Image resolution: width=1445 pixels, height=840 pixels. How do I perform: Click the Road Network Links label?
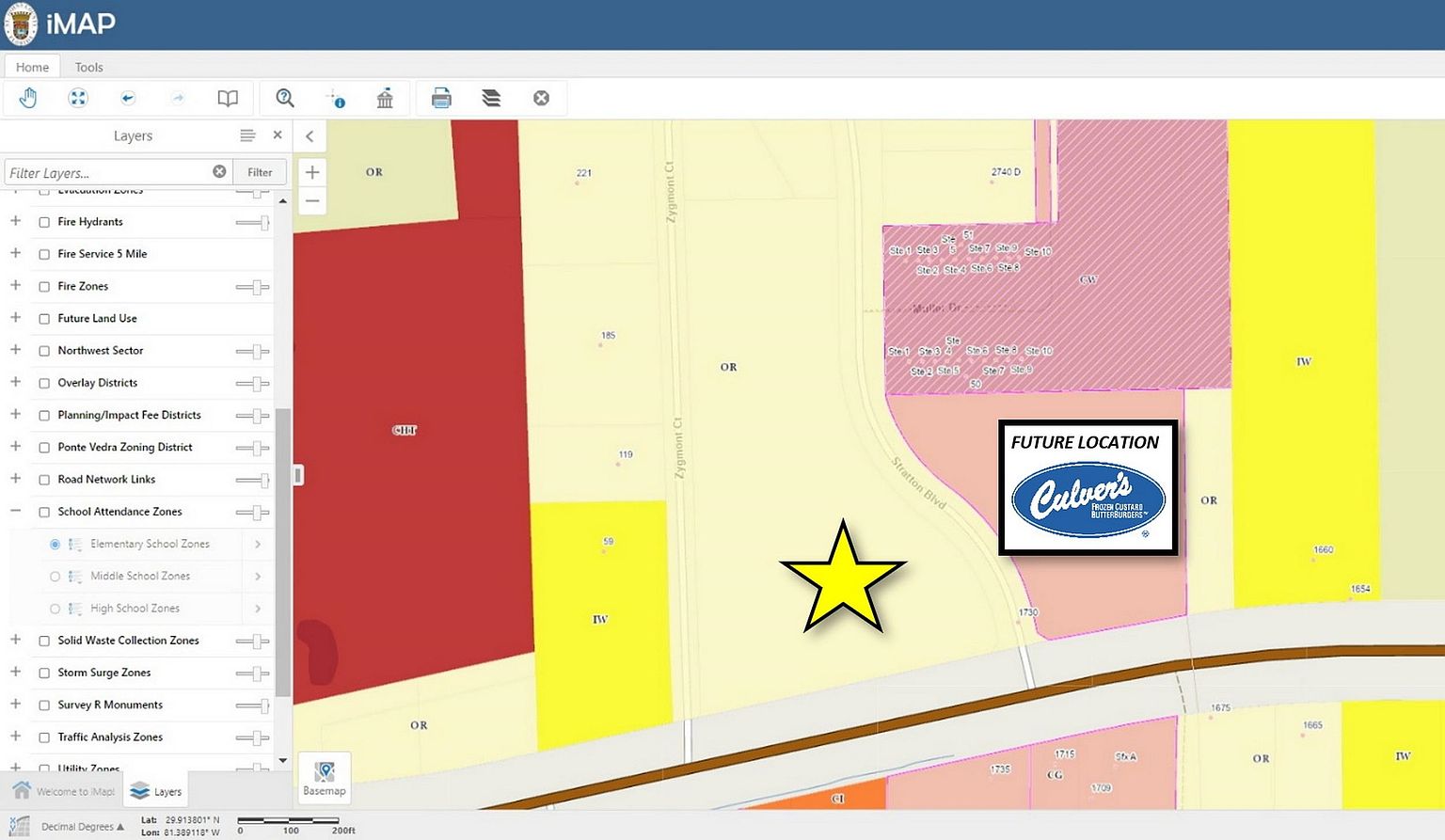pyautogui.click(x=106, y=479)
